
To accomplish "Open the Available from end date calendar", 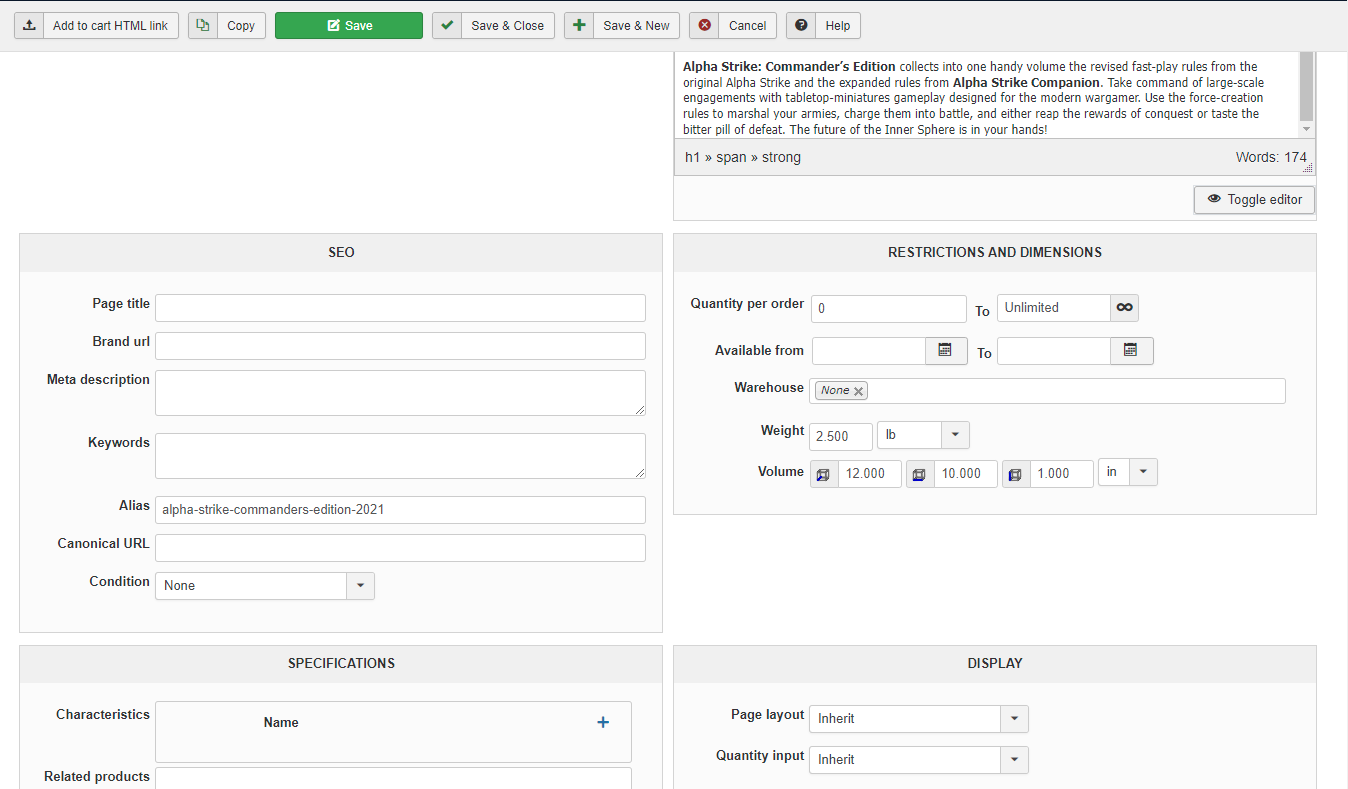I will pyautogui.click(x=1131, y=351).
